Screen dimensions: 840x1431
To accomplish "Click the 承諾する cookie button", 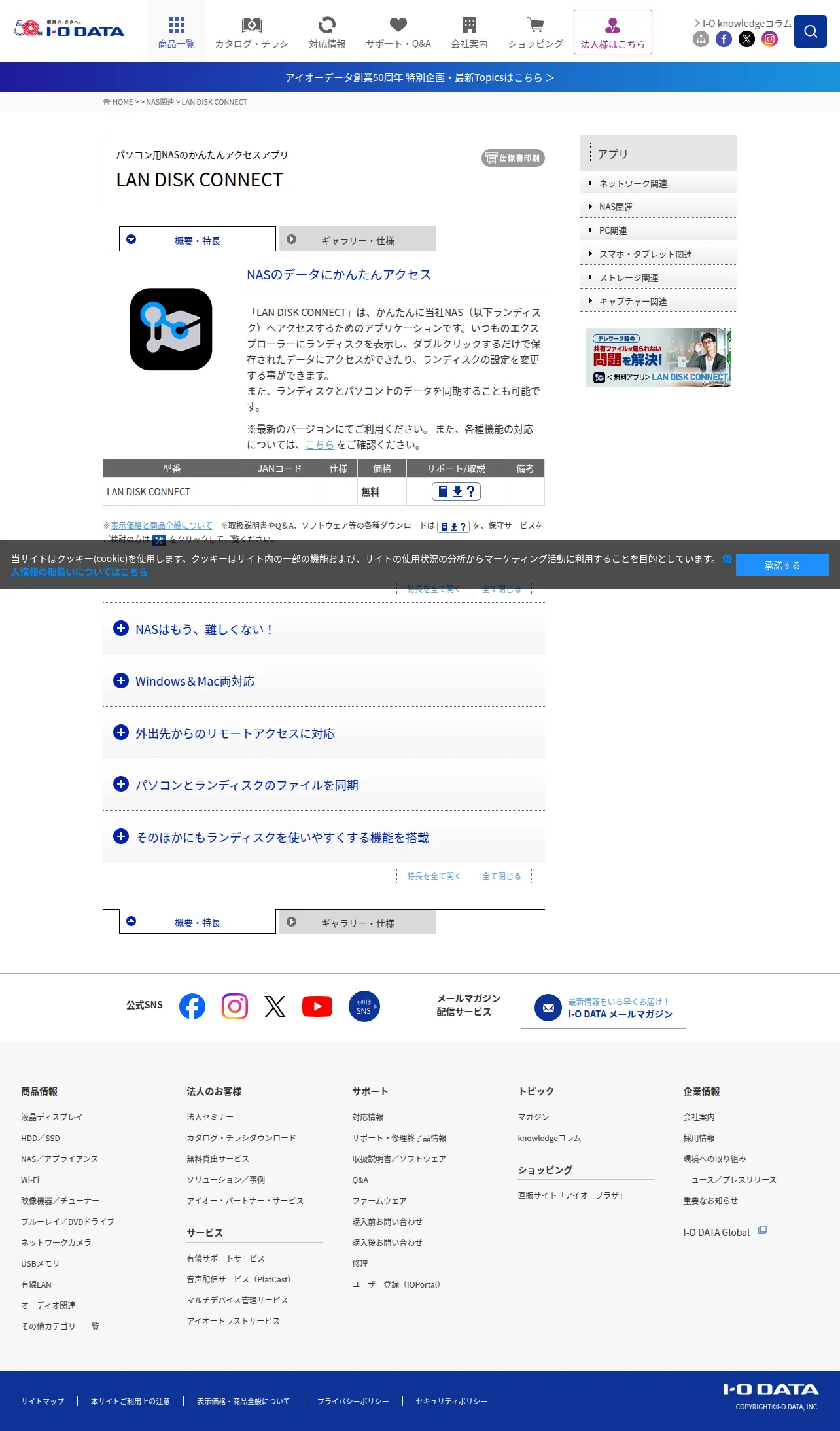I will point(782,565).
